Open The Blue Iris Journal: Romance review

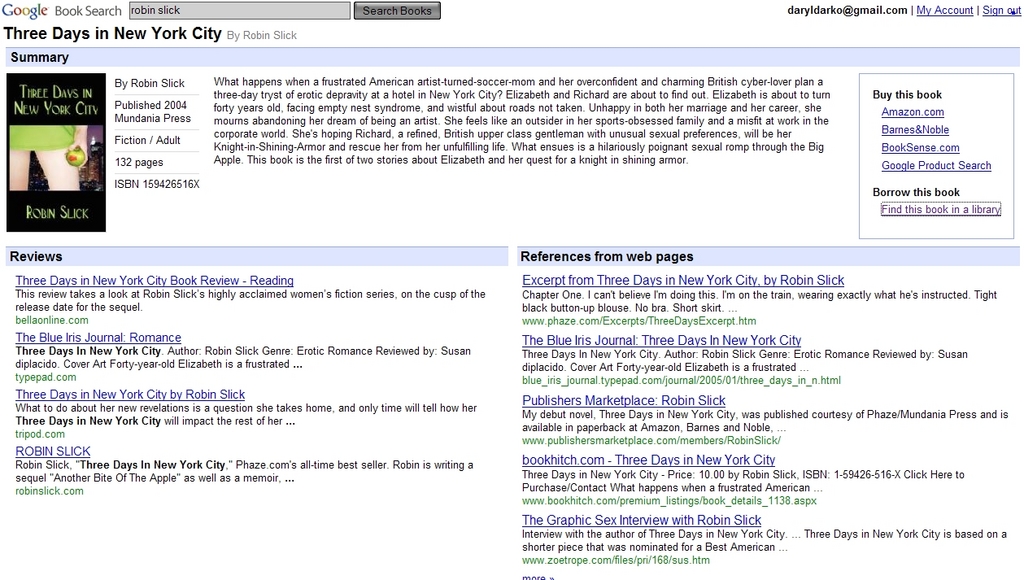tap(98, 337)
